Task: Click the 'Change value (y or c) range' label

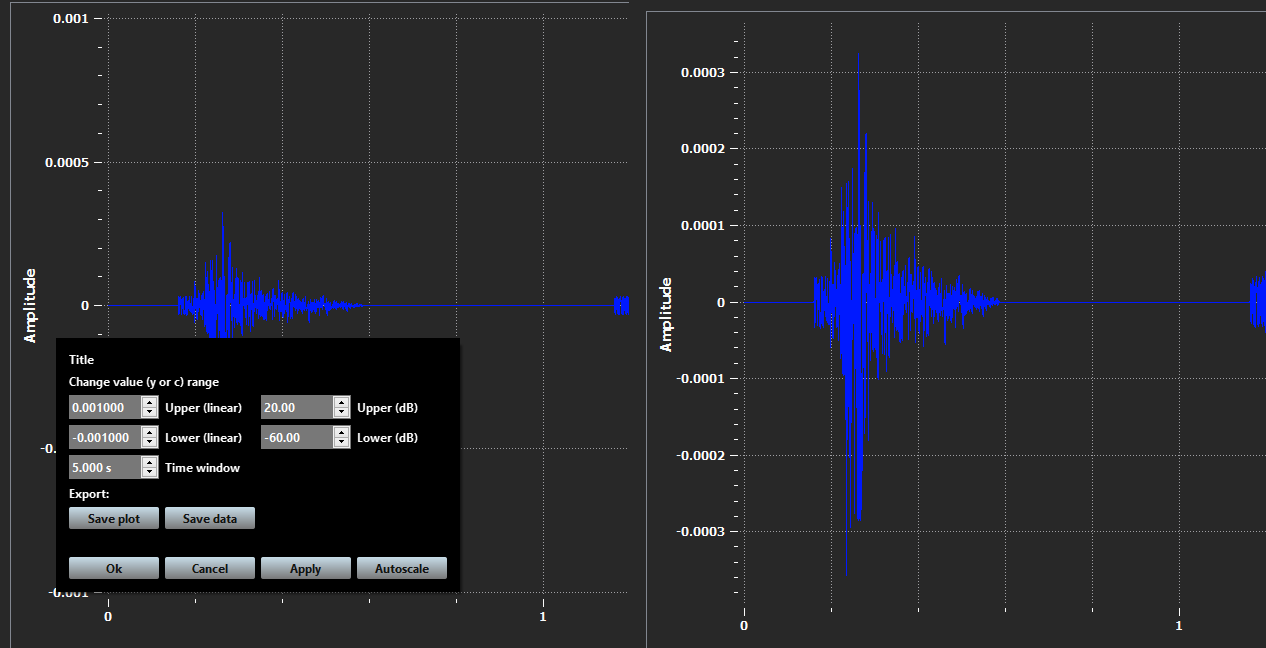Action: click(144, 382)
